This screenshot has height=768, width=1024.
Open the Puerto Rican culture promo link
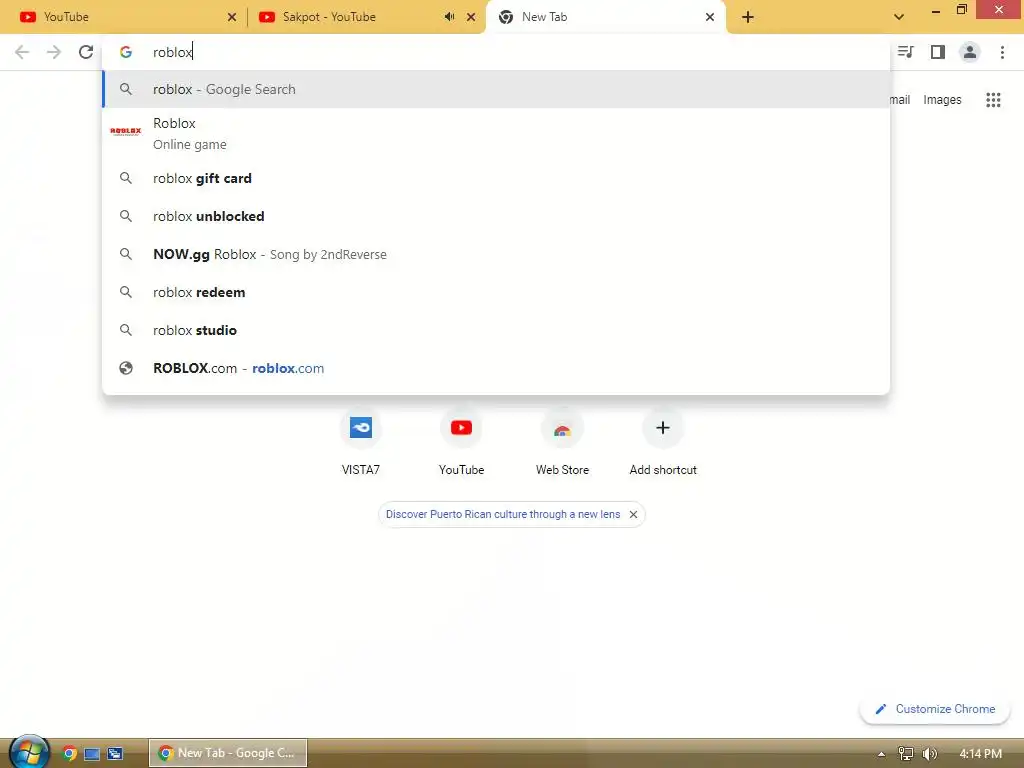click(x=503, y=515)
